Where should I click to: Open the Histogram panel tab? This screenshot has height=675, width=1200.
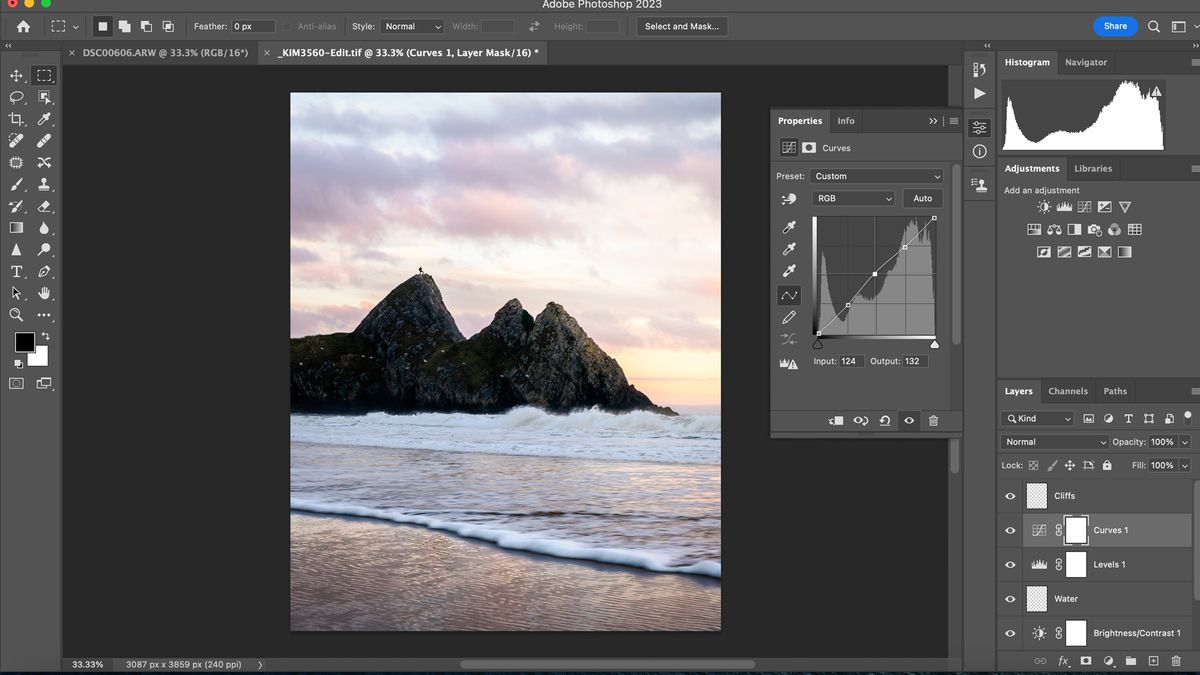(x=1027, y=62)
